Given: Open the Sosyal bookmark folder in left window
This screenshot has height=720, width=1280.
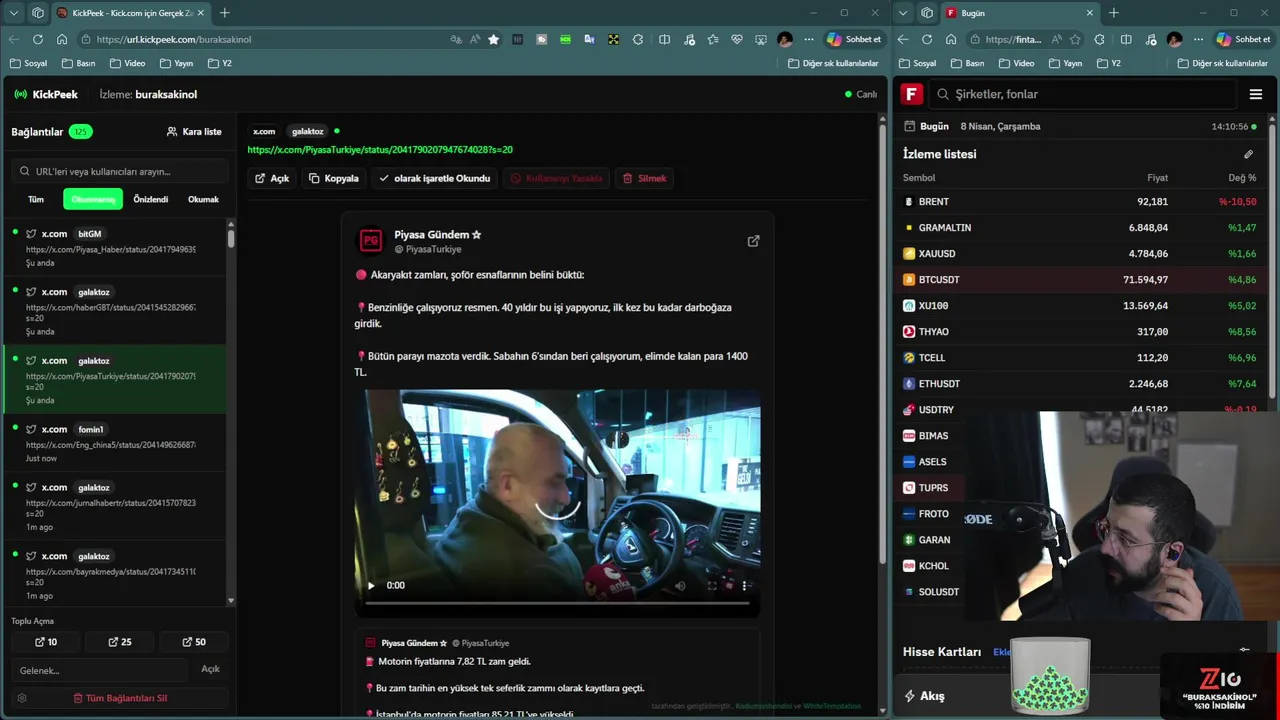Looking at the screenshot, I should pyautogui.click(x=28, y=63).
